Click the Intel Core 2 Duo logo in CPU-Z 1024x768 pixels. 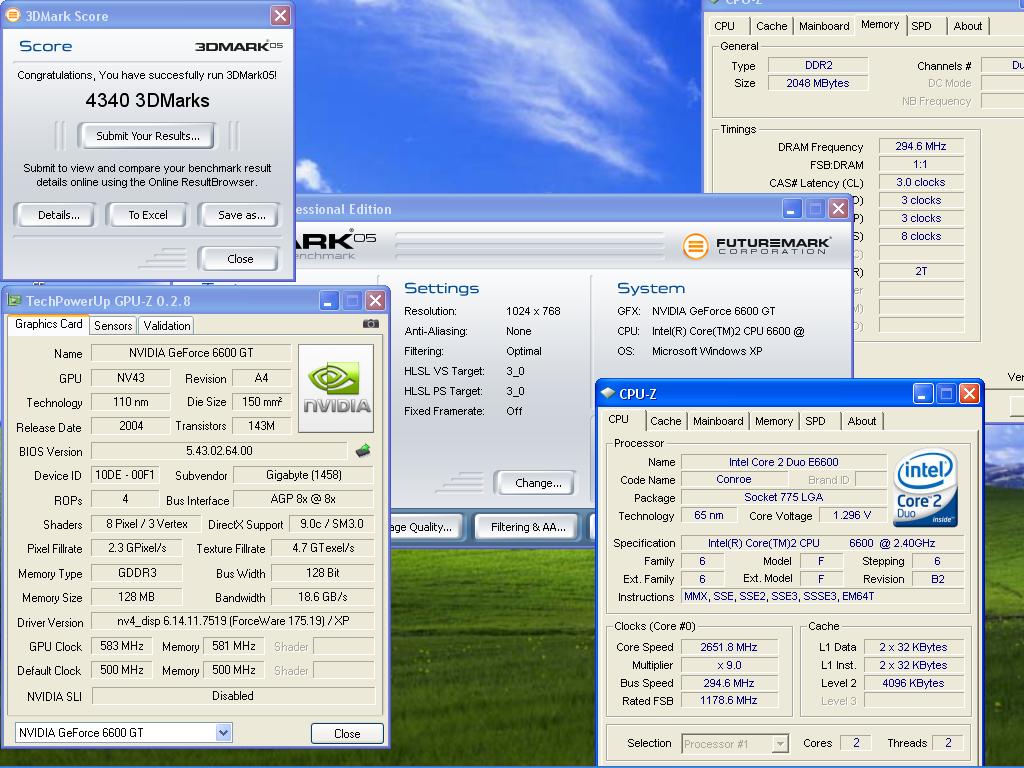925,487
